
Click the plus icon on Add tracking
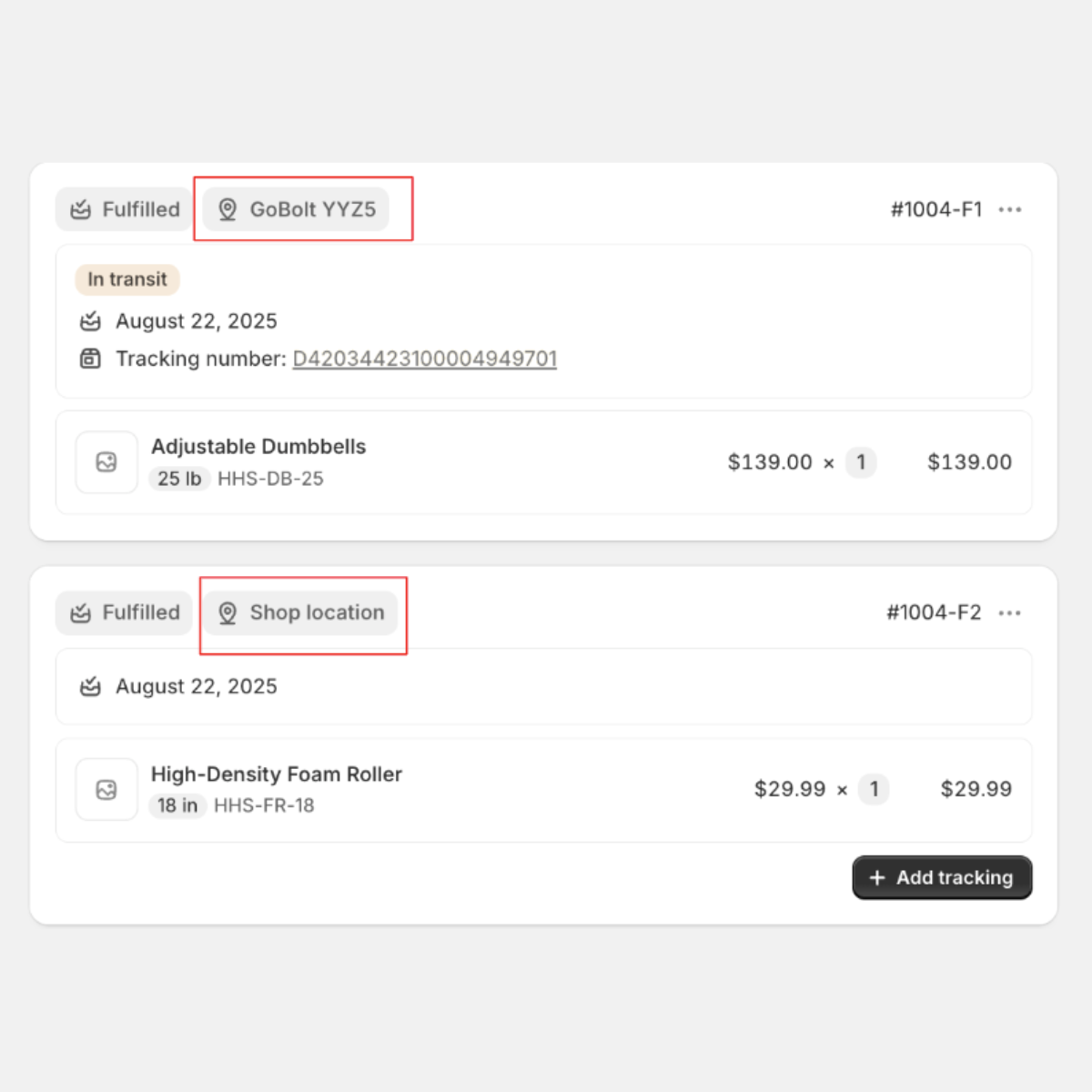tap(877, 877)
